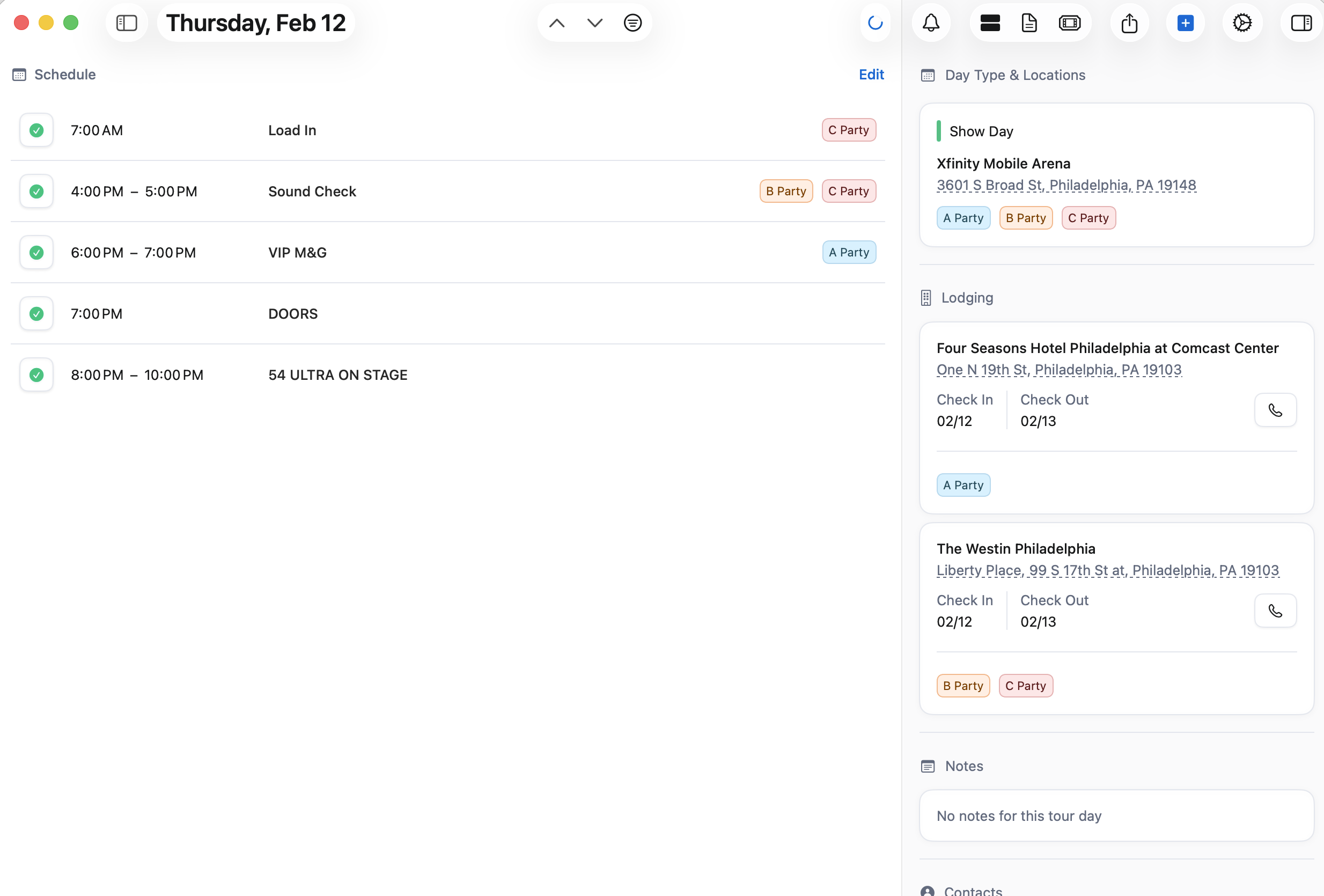
Task: Click the No notes for this tour day box
Action: tap(1116, 816)
